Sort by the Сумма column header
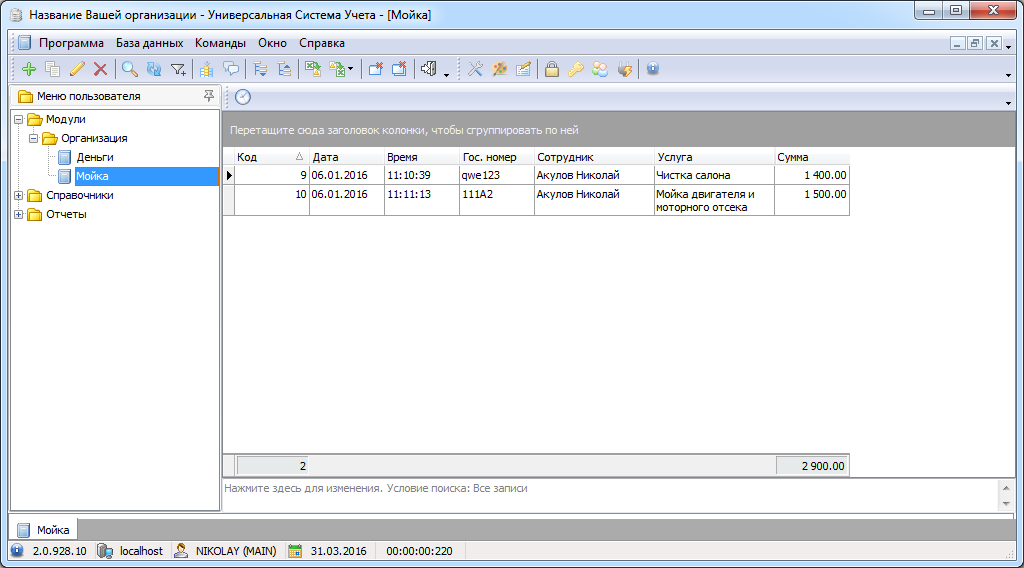 812,157
